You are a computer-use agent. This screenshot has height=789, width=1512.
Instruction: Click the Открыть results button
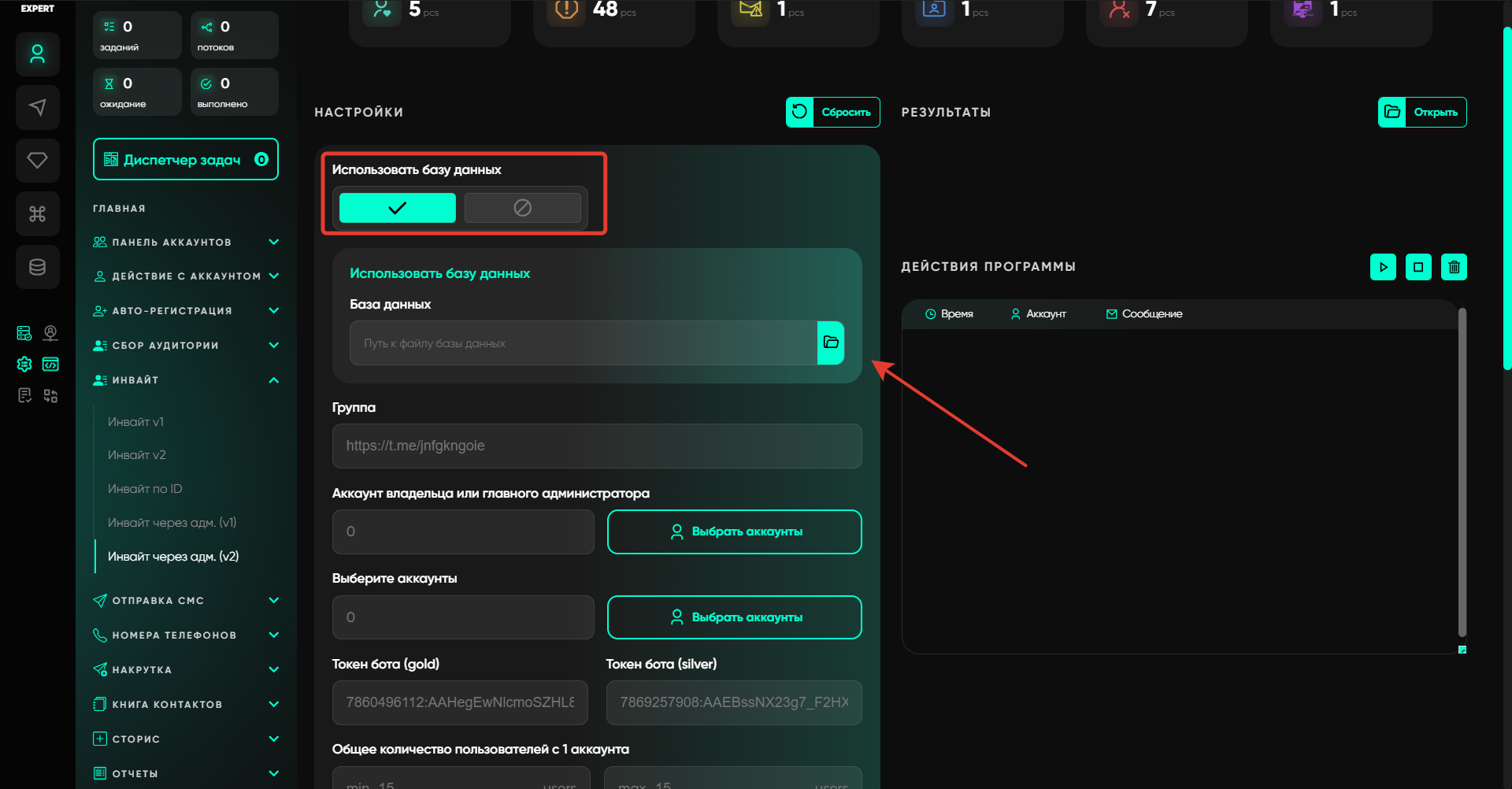pyautogui.click(x=1421, y=112)
